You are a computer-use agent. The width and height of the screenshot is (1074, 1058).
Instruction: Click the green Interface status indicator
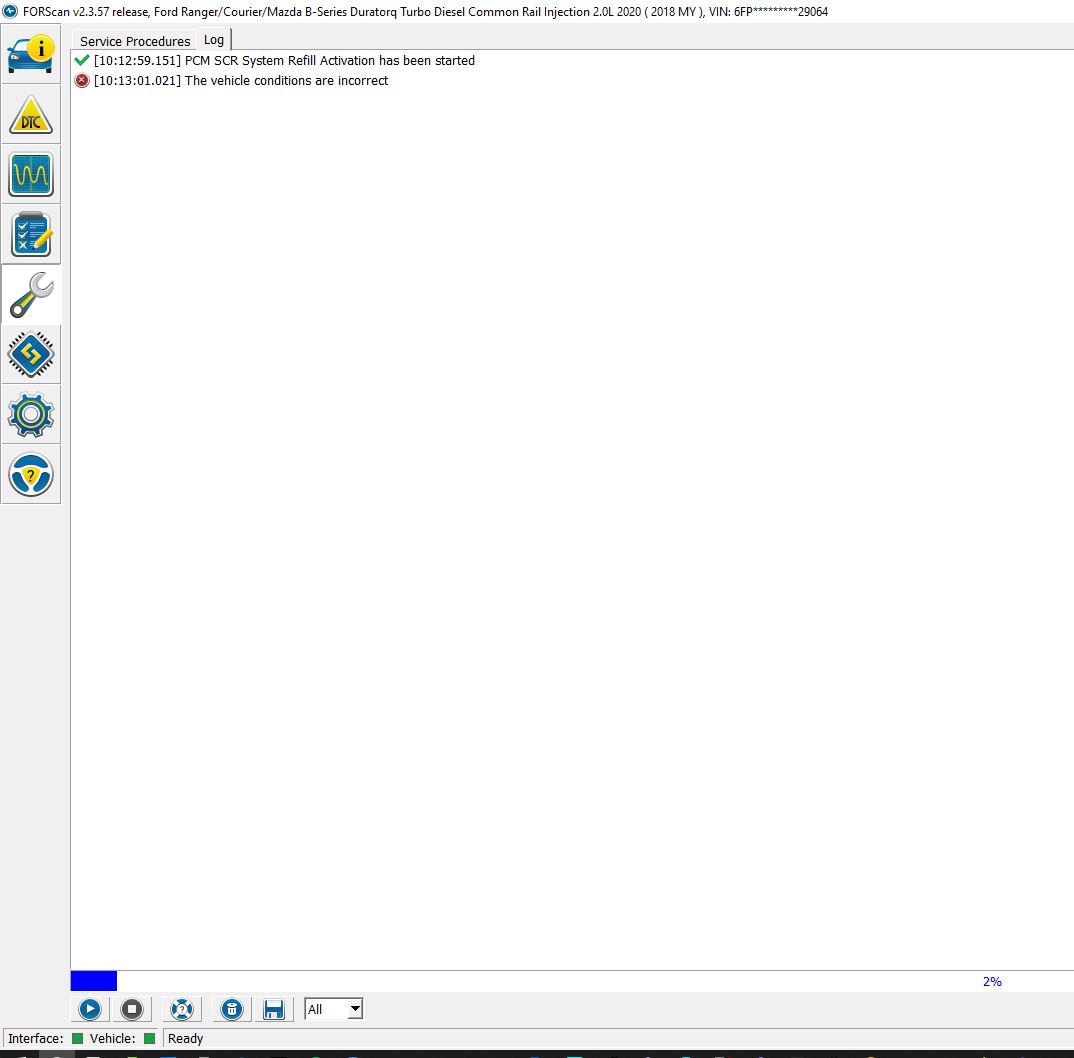[78, 1039]
